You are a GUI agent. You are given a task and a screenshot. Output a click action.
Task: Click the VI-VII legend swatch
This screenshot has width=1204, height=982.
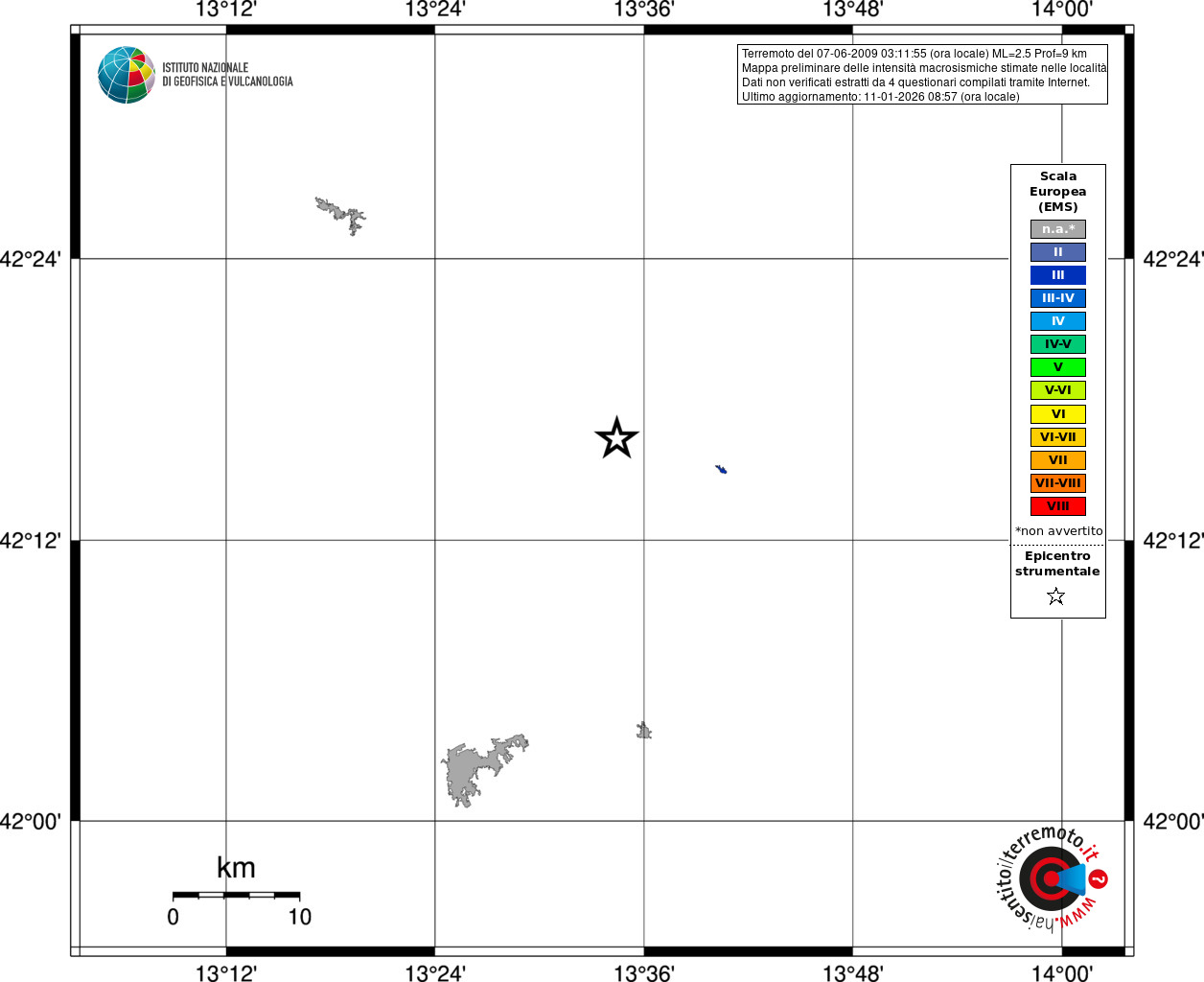coord(1058,437)
